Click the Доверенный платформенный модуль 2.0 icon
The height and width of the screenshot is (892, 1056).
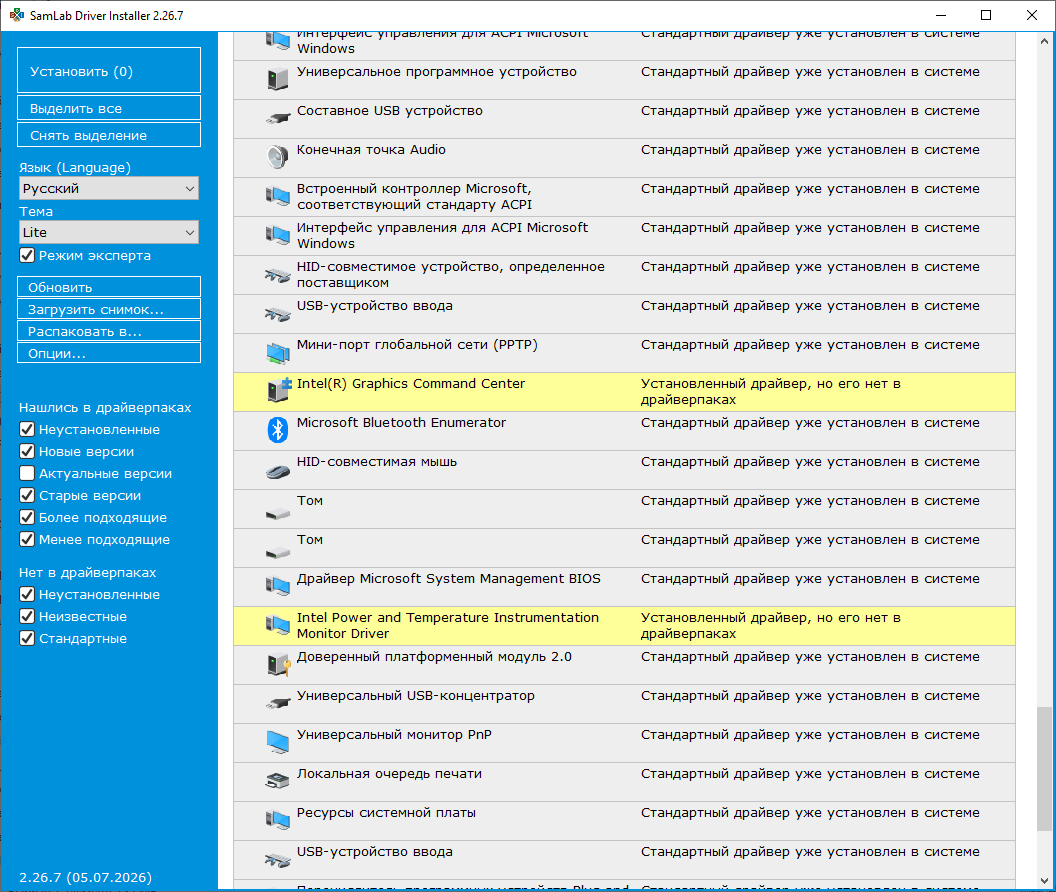pos(279,665)
